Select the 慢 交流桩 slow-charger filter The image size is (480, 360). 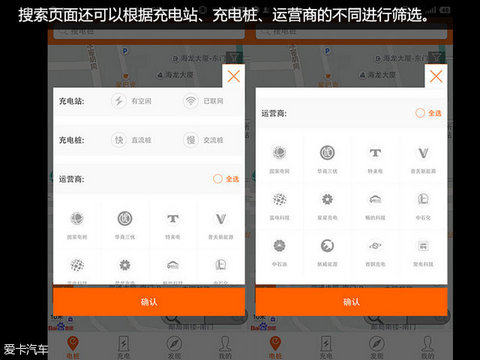tap(203, 140)
